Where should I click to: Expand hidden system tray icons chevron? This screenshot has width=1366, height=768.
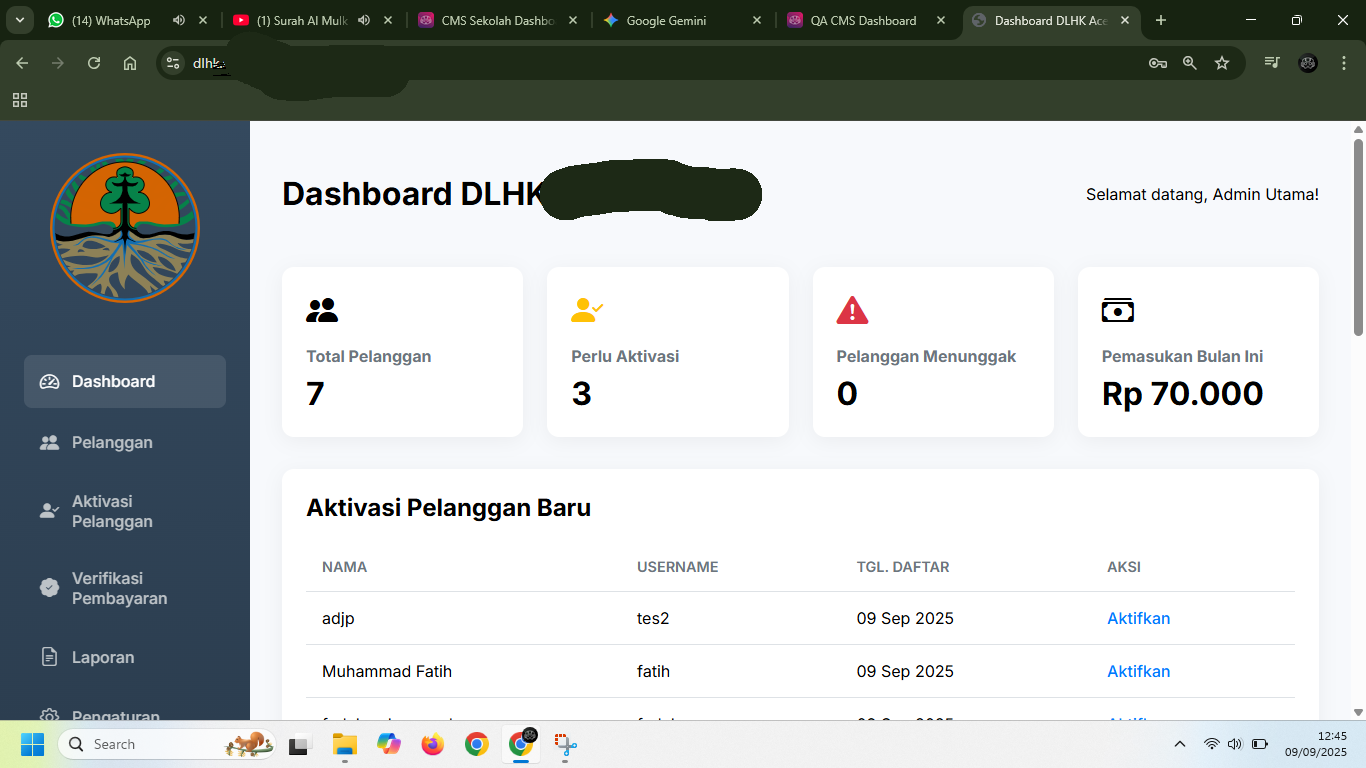(x=1180, y=744)
